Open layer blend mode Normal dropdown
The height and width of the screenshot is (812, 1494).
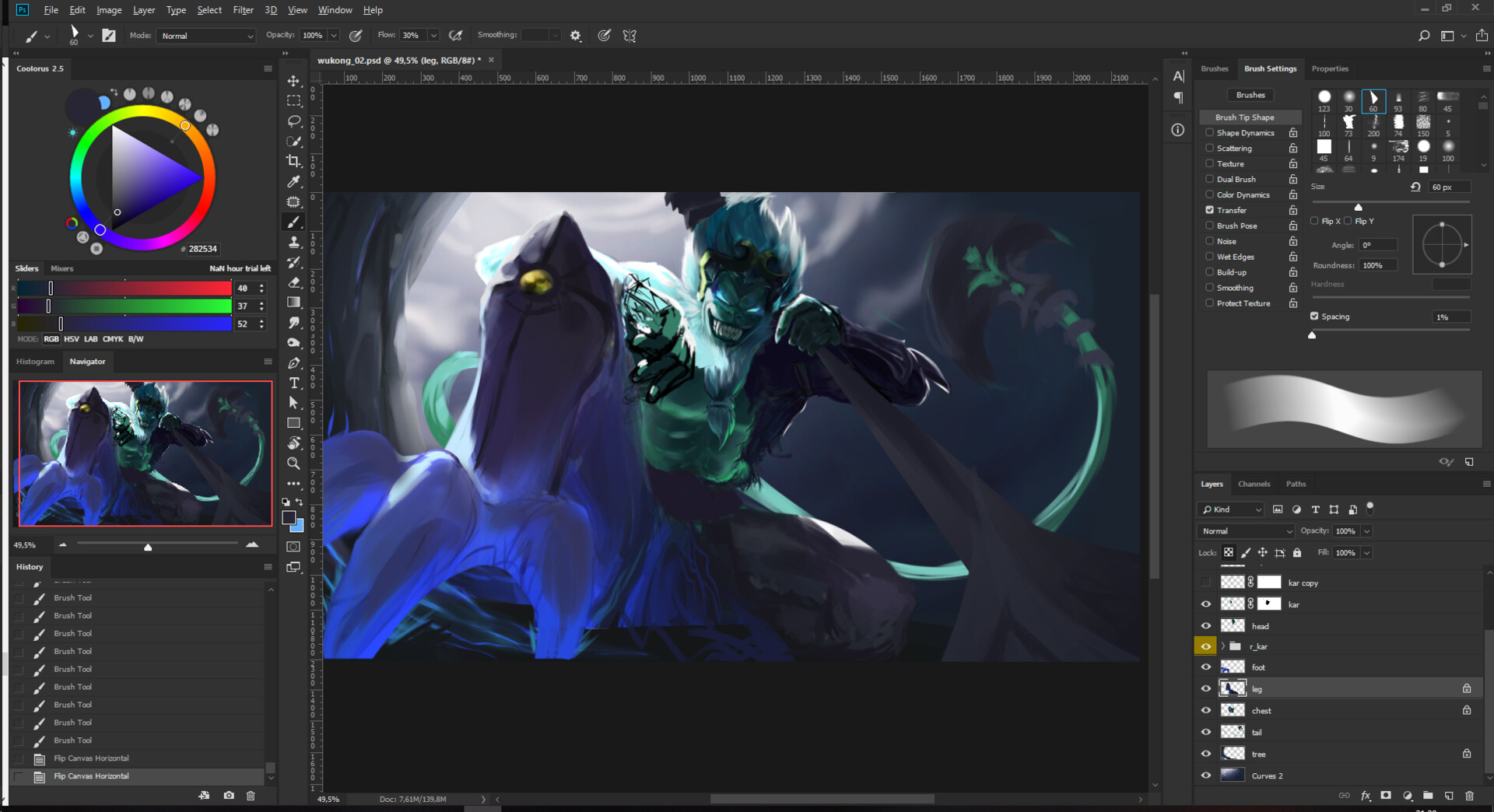pyautogui.click(x=1246, y=531)
